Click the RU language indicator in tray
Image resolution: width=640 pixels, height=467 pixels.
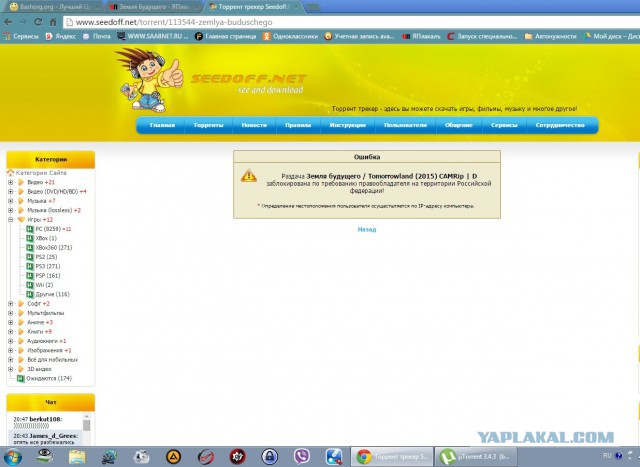tap(607, 456)
